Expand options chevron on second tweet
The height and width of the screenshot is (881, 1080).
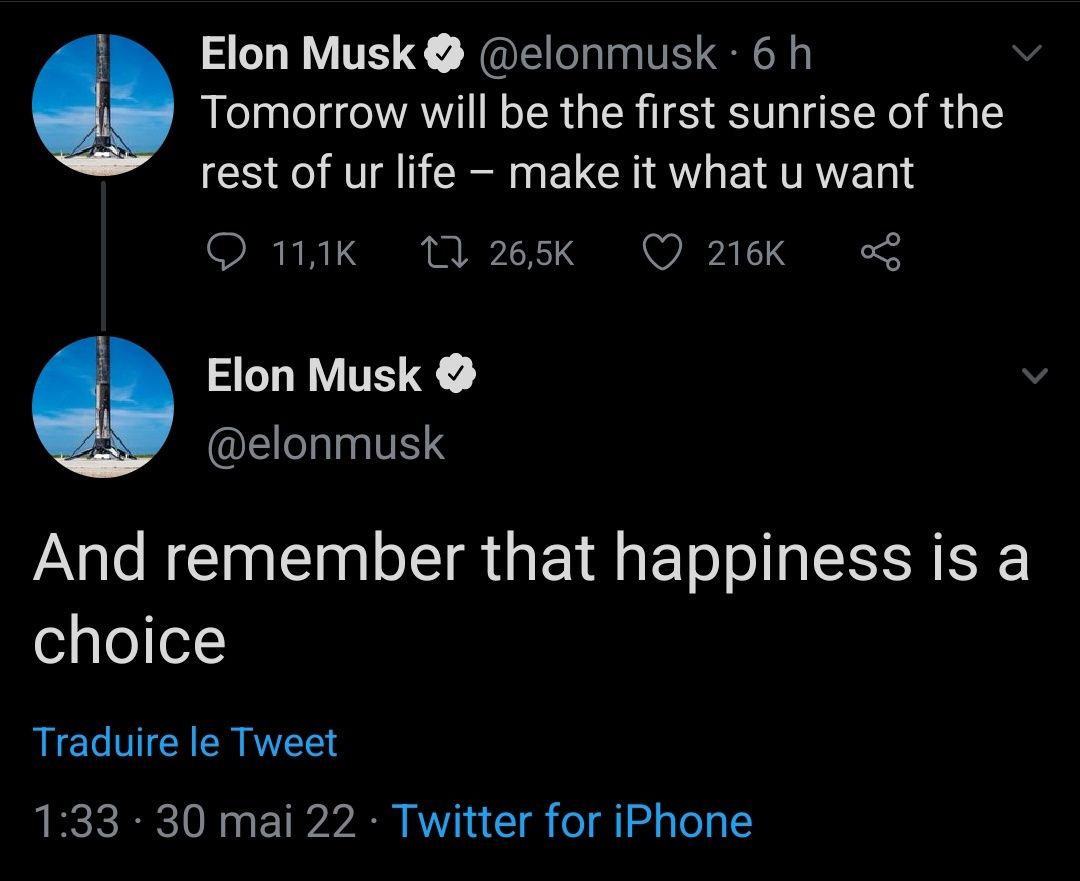click(1035, 377)
